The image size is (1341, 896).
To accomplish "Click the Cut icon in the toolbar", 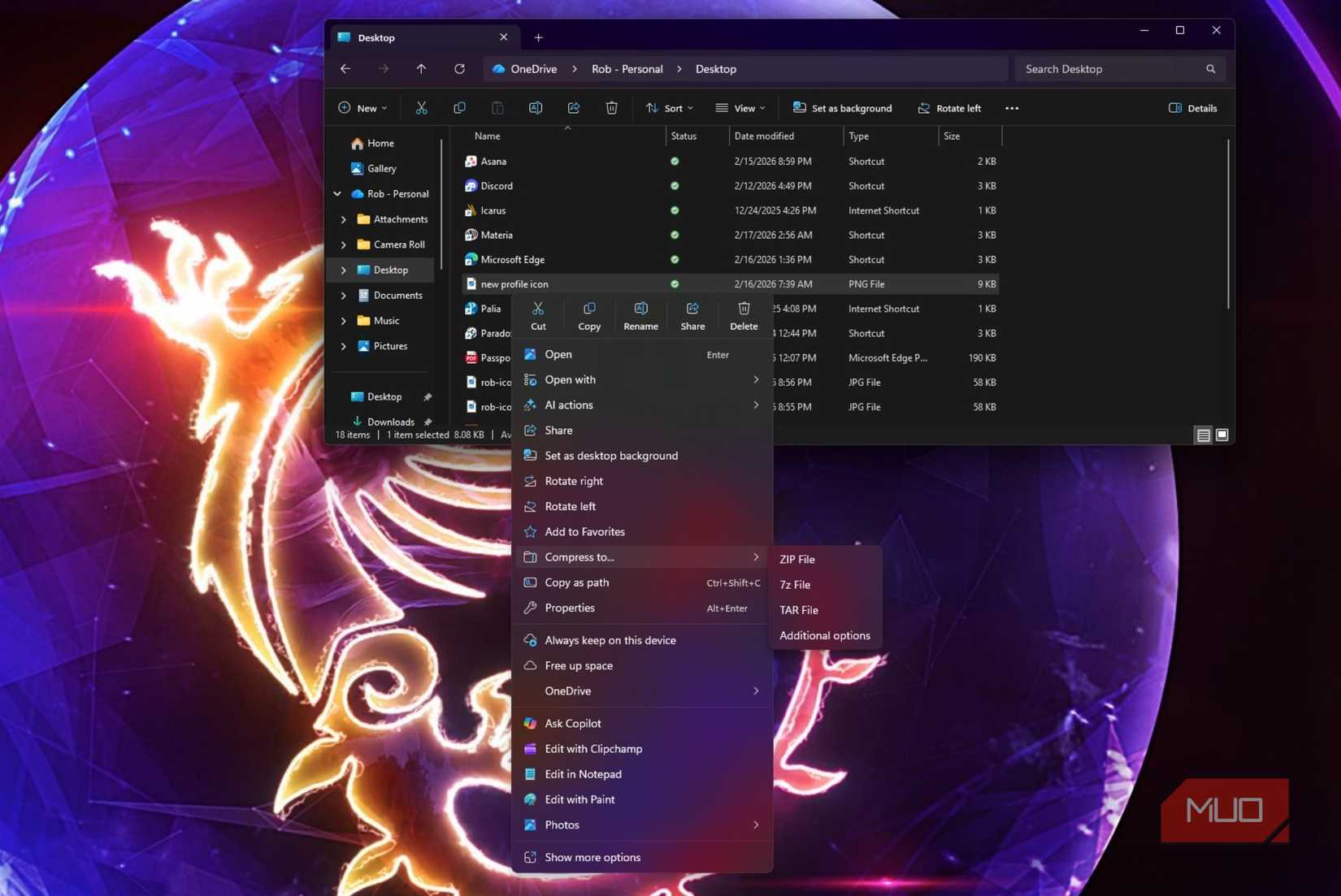I will tap(421, 108).
